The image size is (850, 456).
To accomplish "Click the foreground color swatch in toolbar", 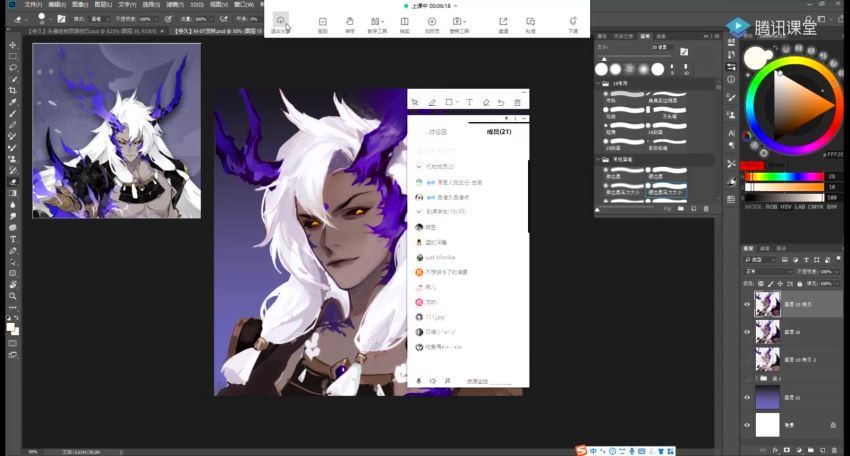I will tap(10, 326).
